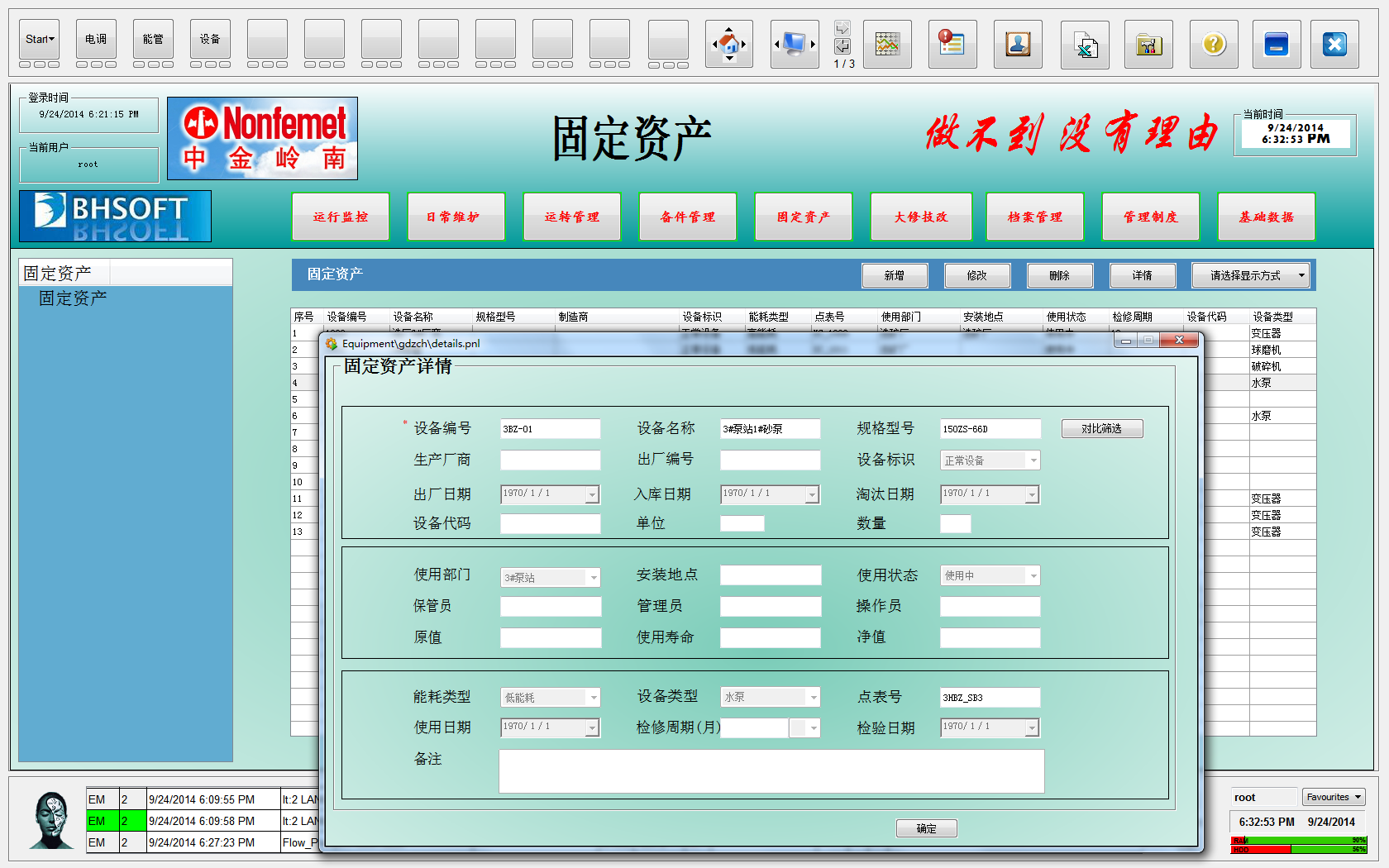Click the 安装地点 input field

771,575
